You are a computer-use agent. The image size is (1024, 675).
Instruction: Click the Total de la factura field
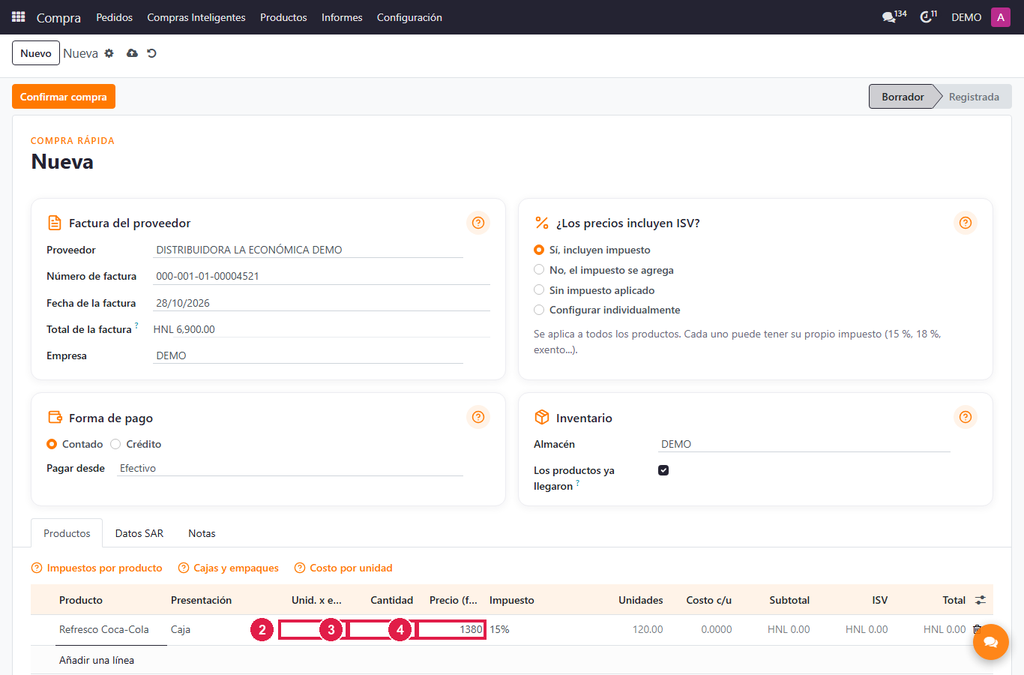tap(321, 329)
